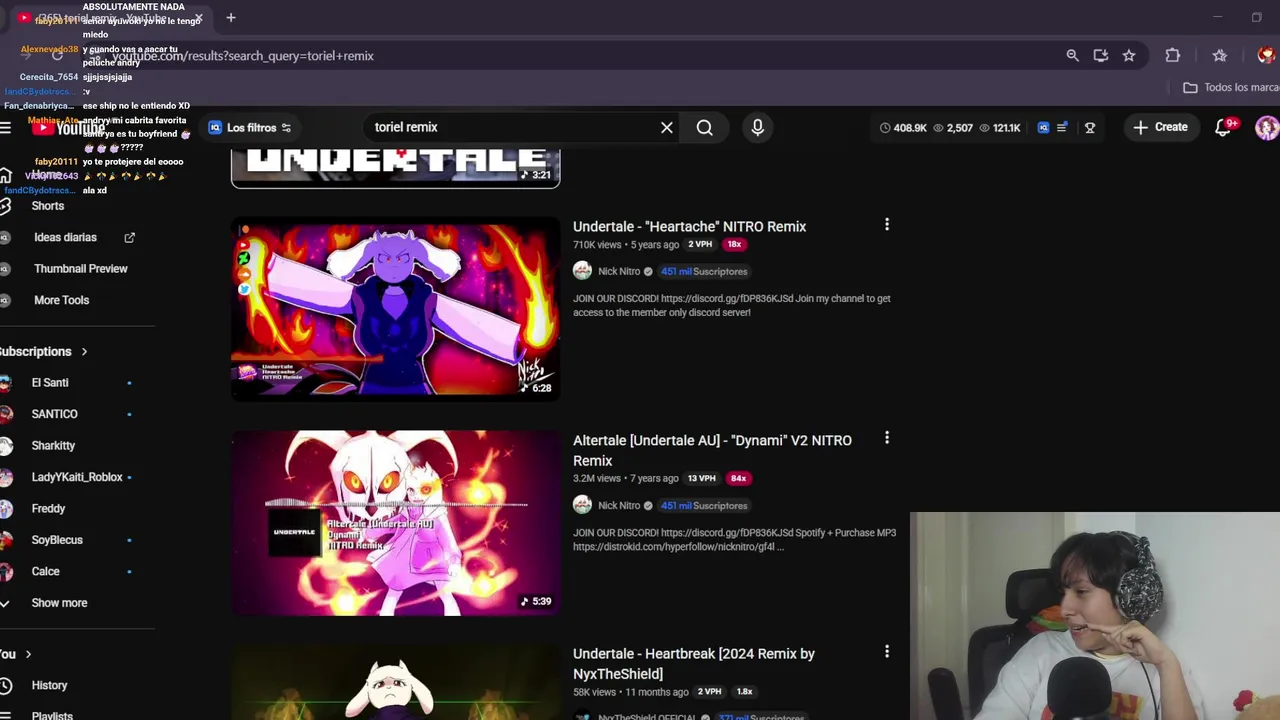
Task: Click the browser address bar URL
Action: pos(242,56)
